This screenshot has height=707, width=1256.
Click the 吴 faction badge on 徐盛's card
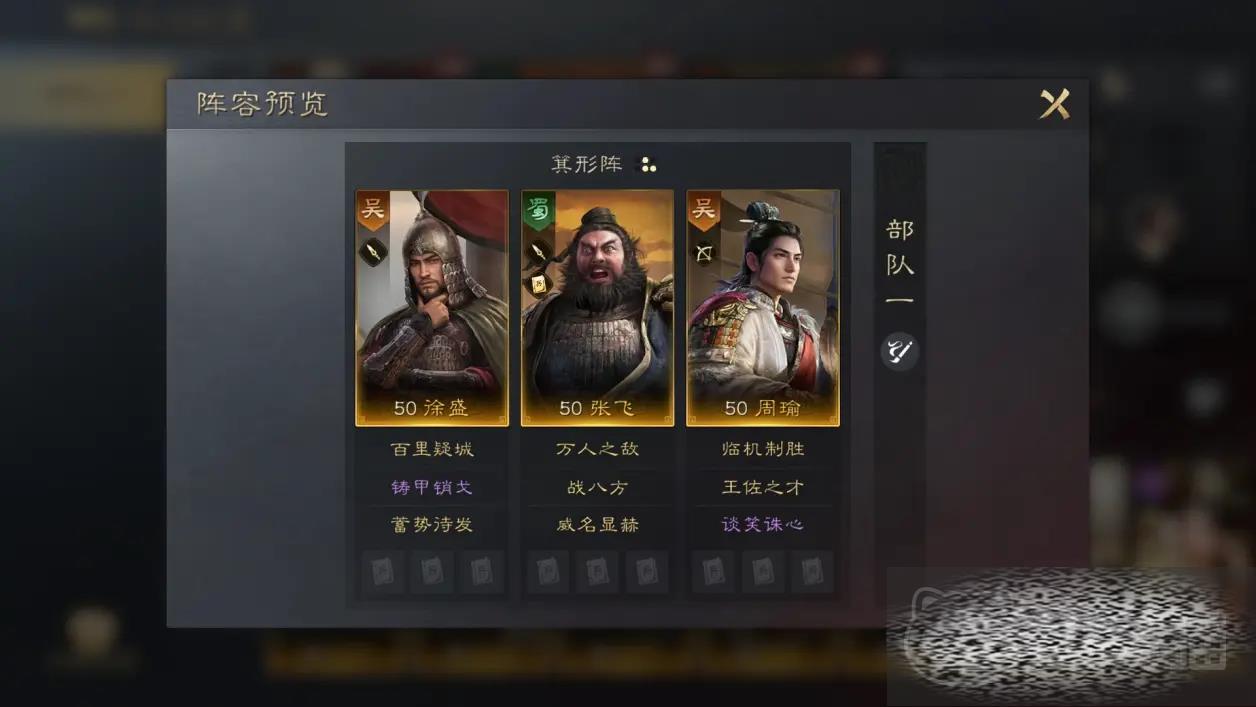pos(373,210)
